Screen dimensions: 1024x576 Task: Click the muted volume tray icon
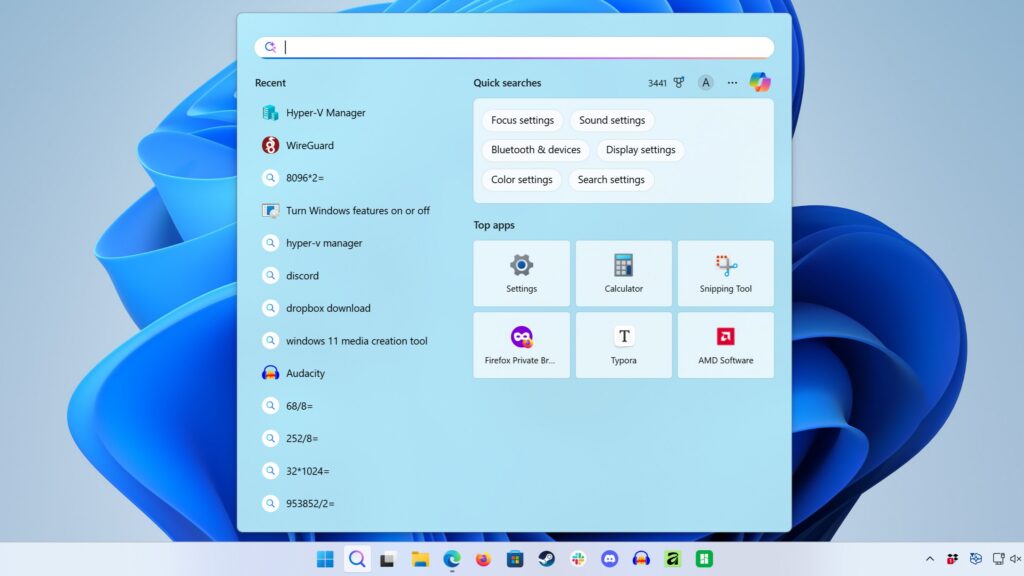coord(1014,559)
